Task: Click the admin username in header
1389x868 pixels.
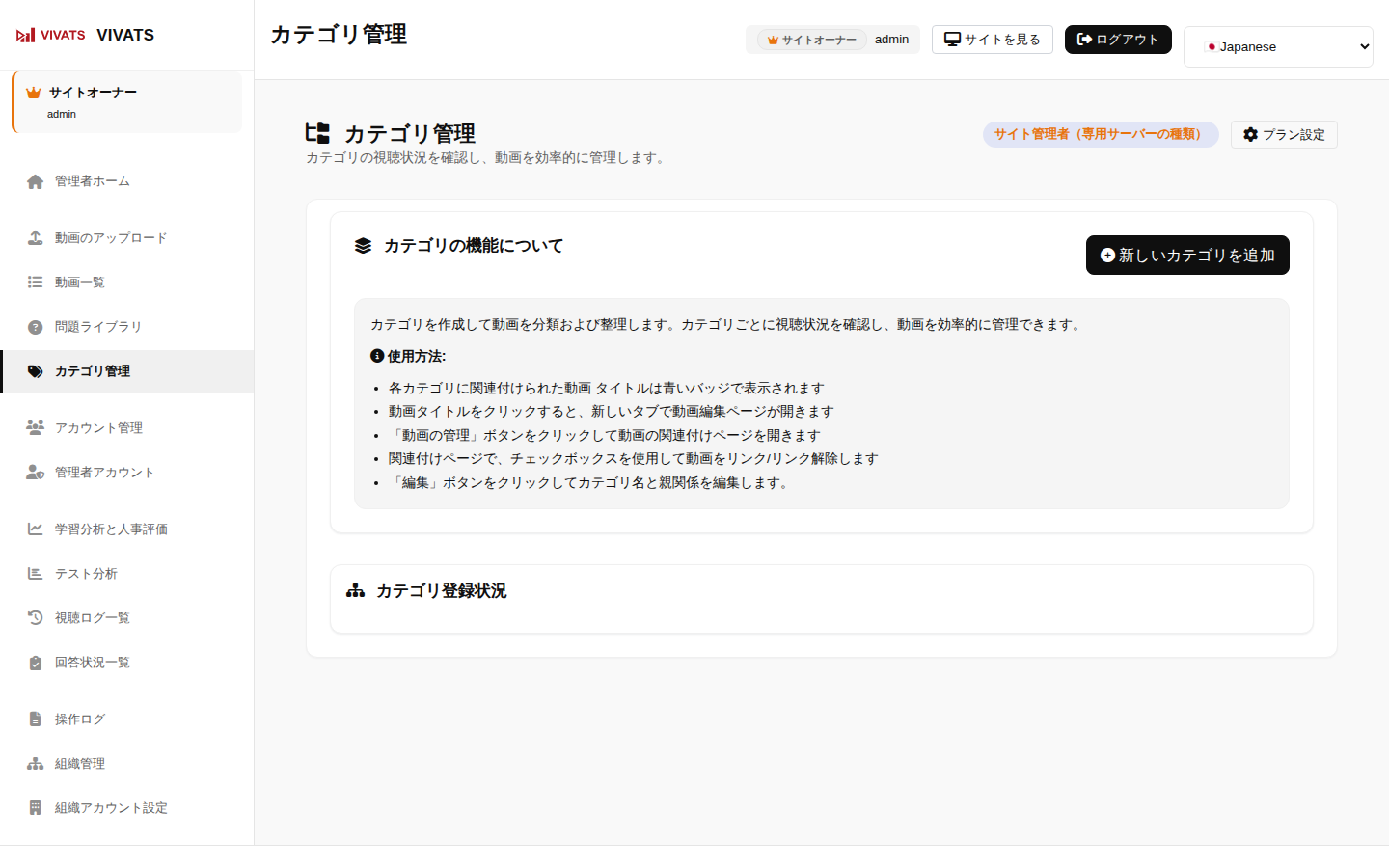Action: tap(892, 40)
